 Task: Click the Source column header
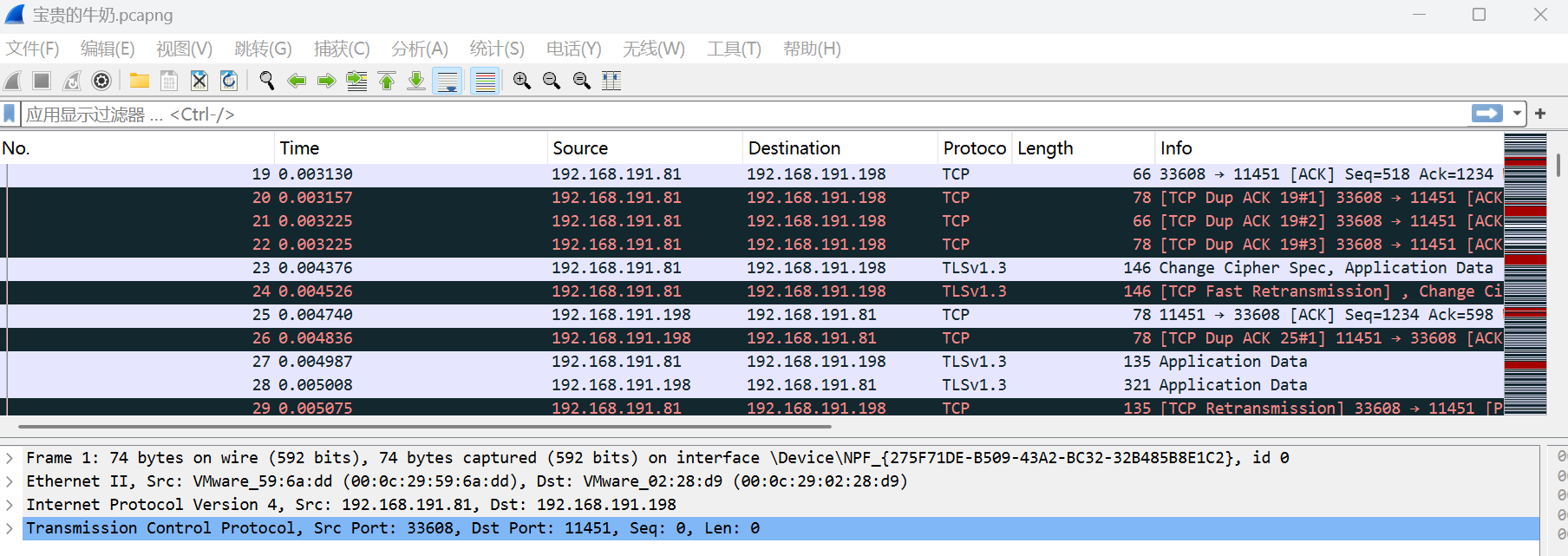[x=580, y=148]
